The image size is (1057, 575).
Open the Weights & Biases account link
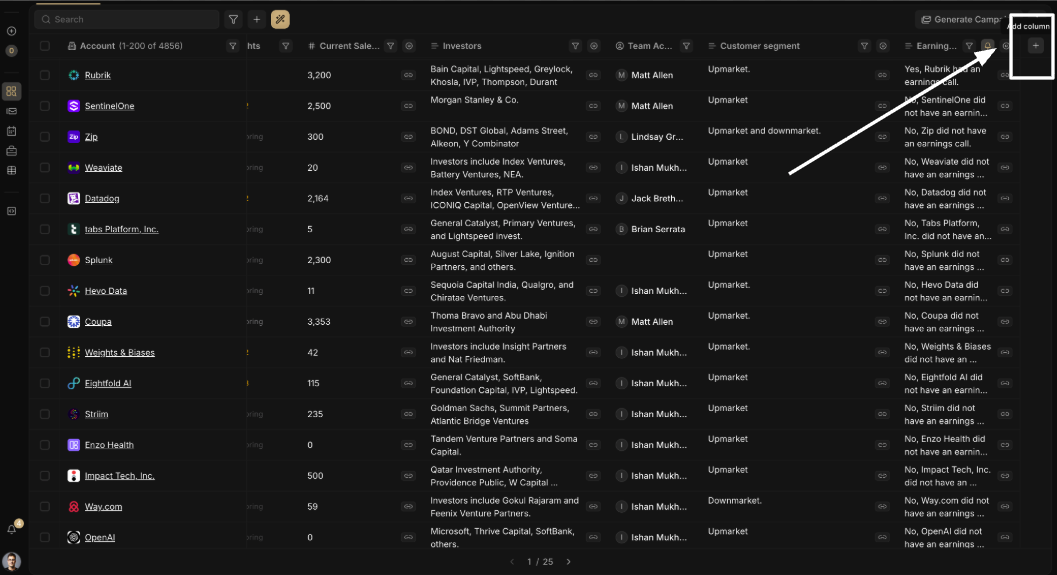click(x=119, y=353)
